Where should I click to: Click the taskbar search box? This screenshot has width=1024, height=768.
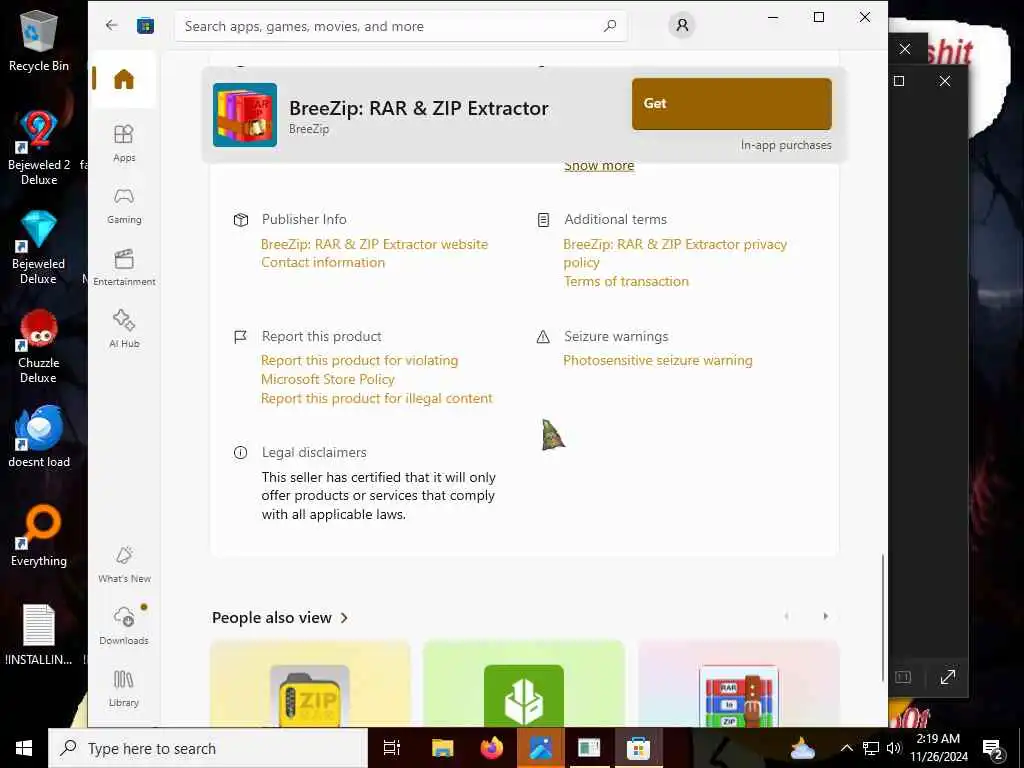[208, 748]
